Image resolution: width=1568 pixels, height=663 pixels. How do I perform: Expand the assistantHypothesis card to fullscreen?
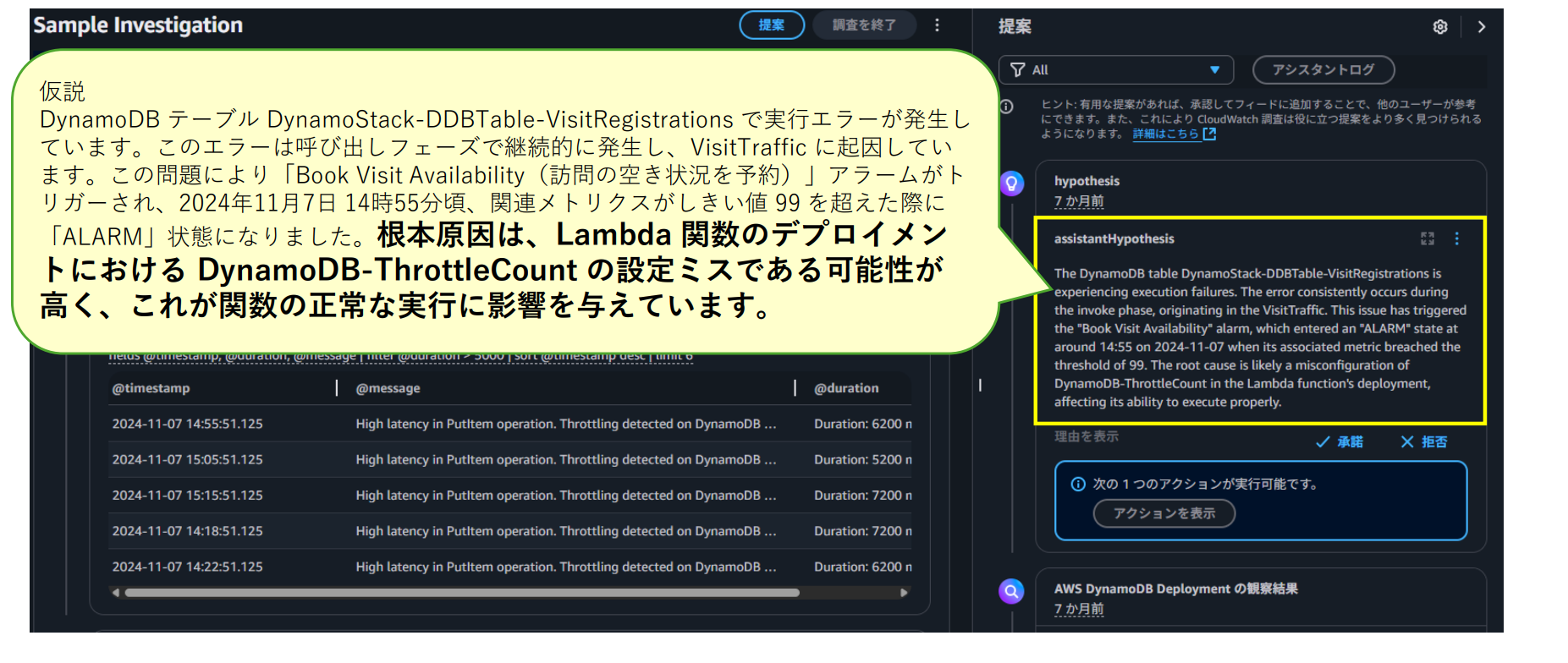pyautogui.click(x=1428, y=238)
